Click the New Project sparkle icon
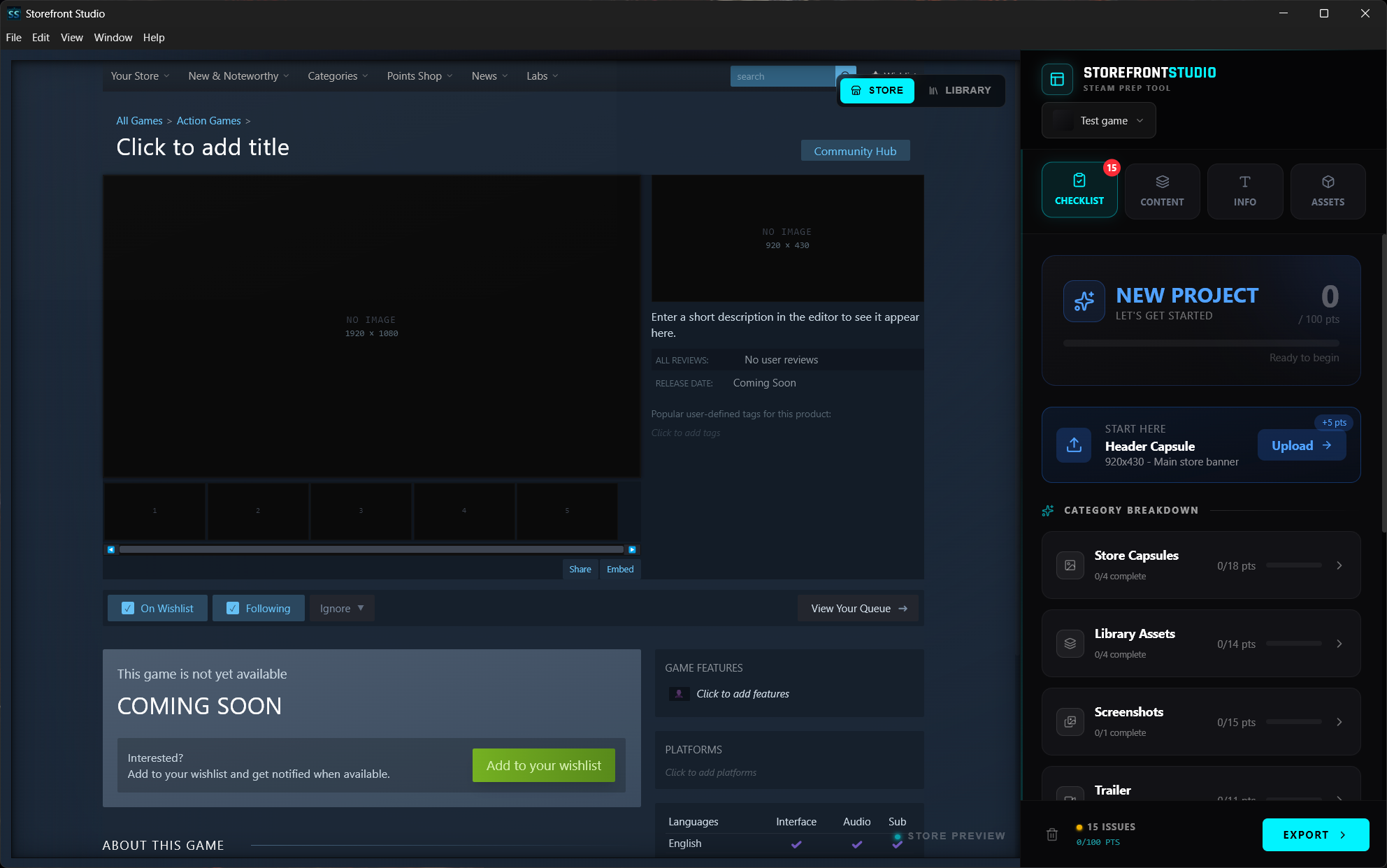Screen dimensions: 1387x868 pos(1084,301)
